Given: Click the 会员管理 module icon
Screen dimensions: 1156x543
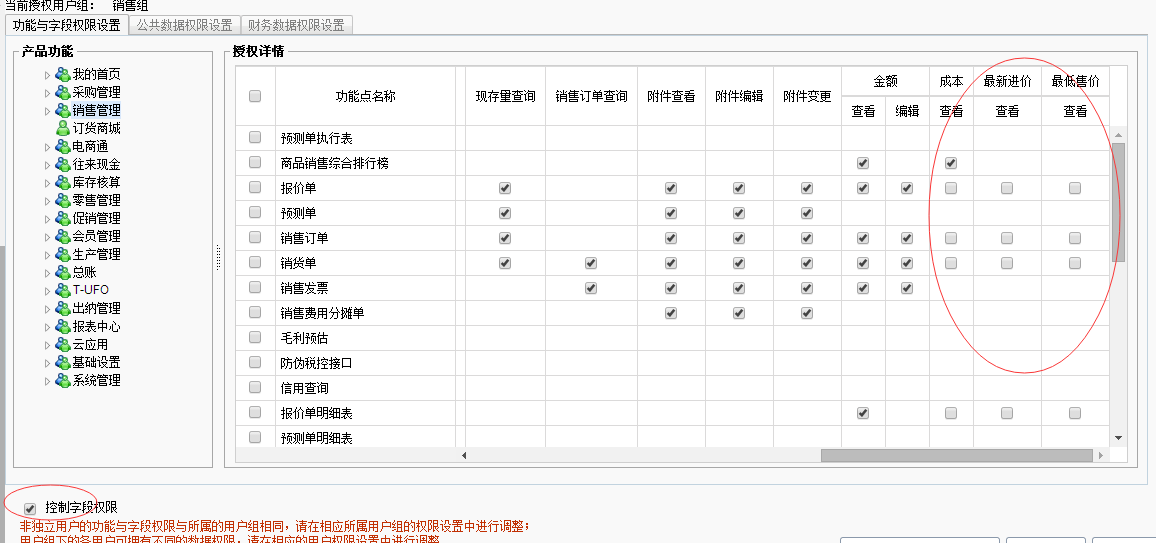Looking at the screenshot, I should coord(63,237).
